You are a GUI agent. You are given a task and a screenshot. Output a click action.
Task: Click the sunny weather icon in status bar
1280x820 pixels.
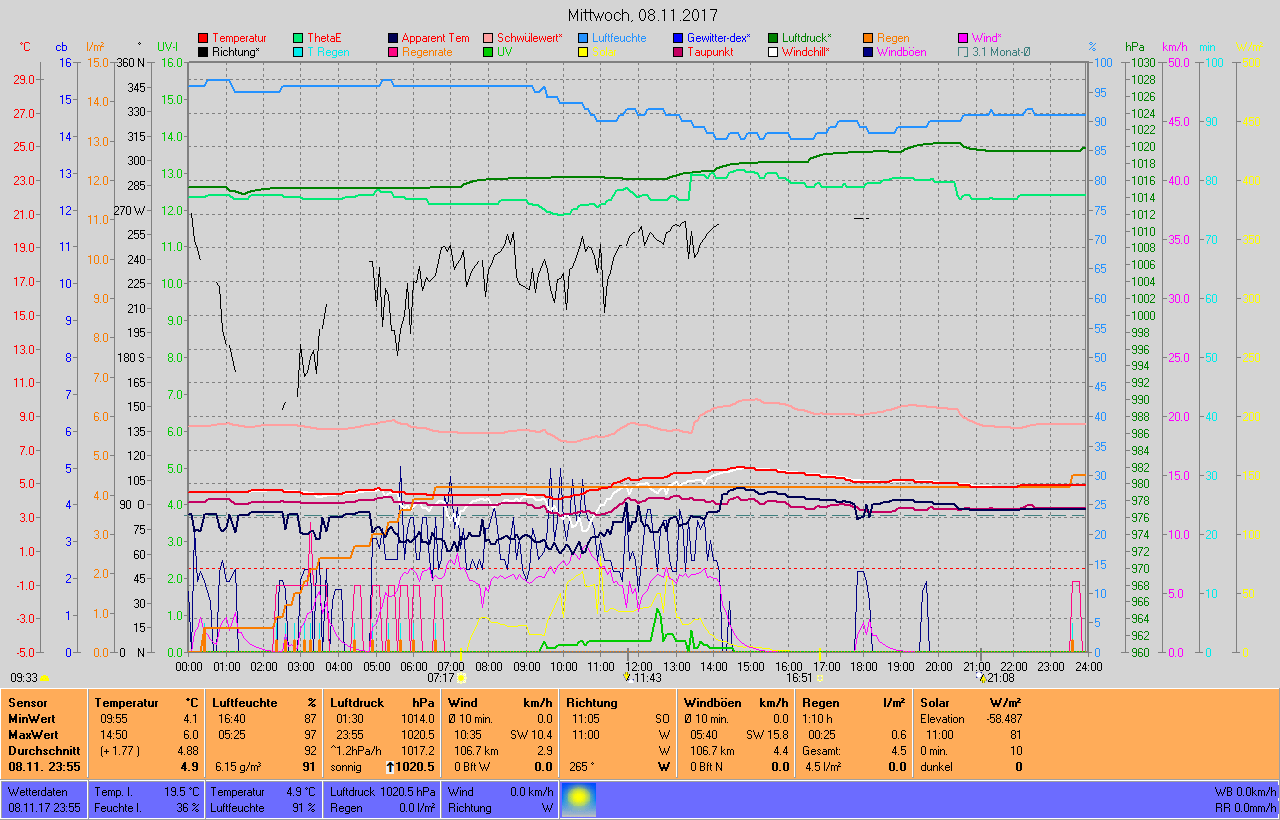[578, 798]
